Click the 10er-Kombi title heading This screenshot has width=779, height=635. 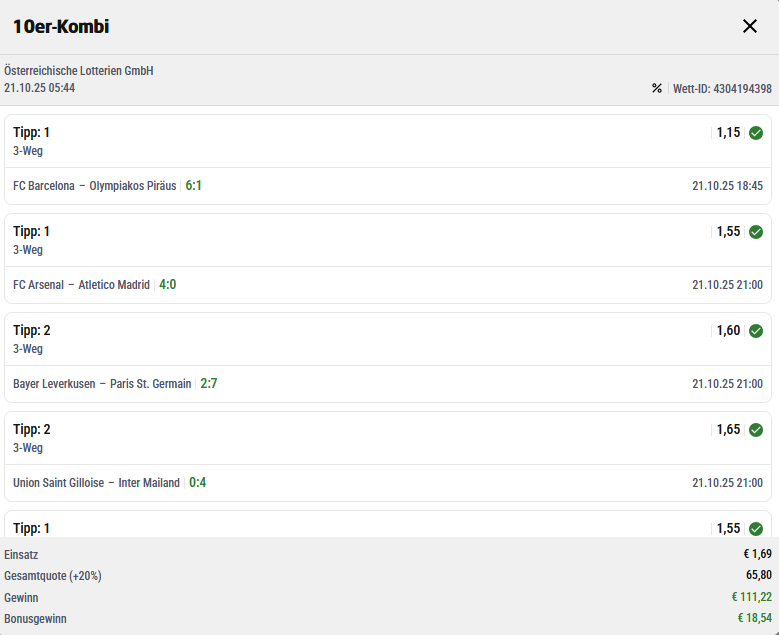pyautogui.click(x=60, y=27)
